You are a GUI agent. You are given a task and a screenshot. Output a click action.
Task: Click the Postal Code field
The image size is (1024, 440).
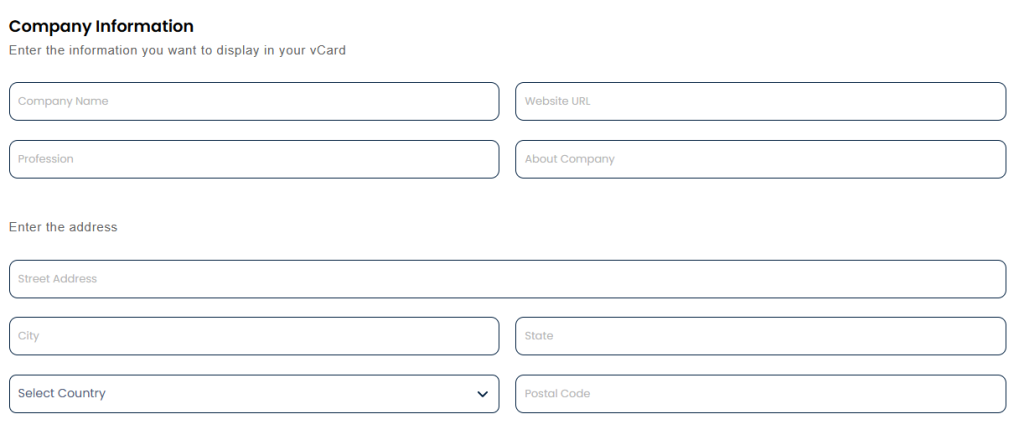760,394
